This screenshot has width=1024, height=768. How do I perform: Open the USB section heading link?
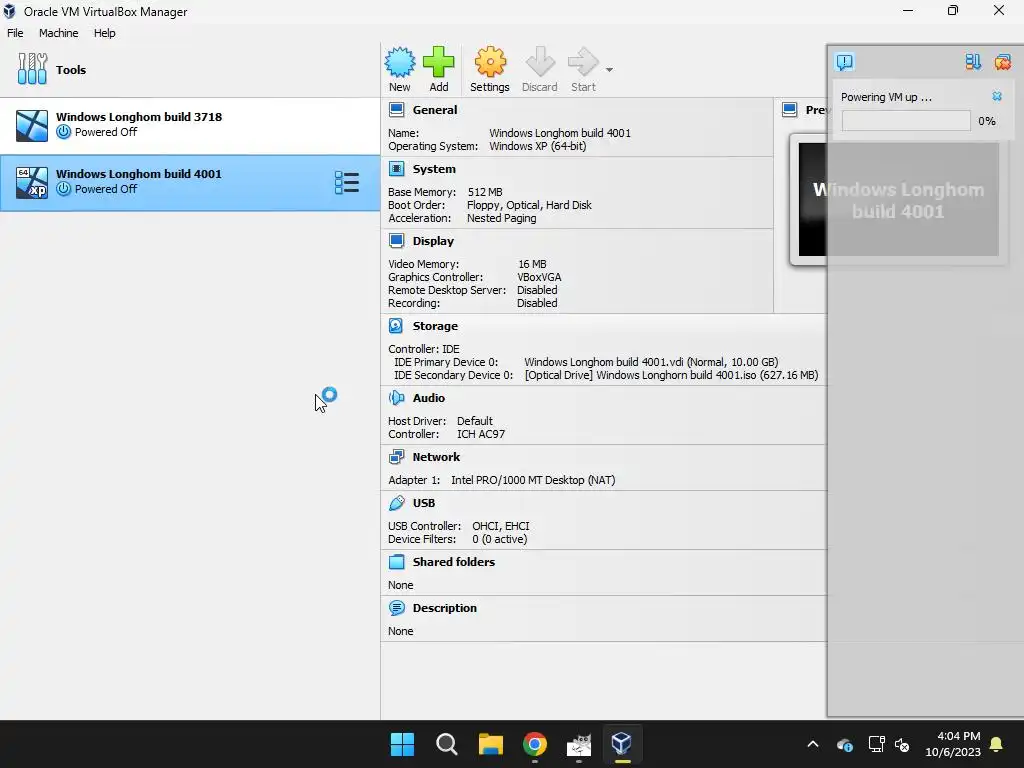tap(424, 503)
